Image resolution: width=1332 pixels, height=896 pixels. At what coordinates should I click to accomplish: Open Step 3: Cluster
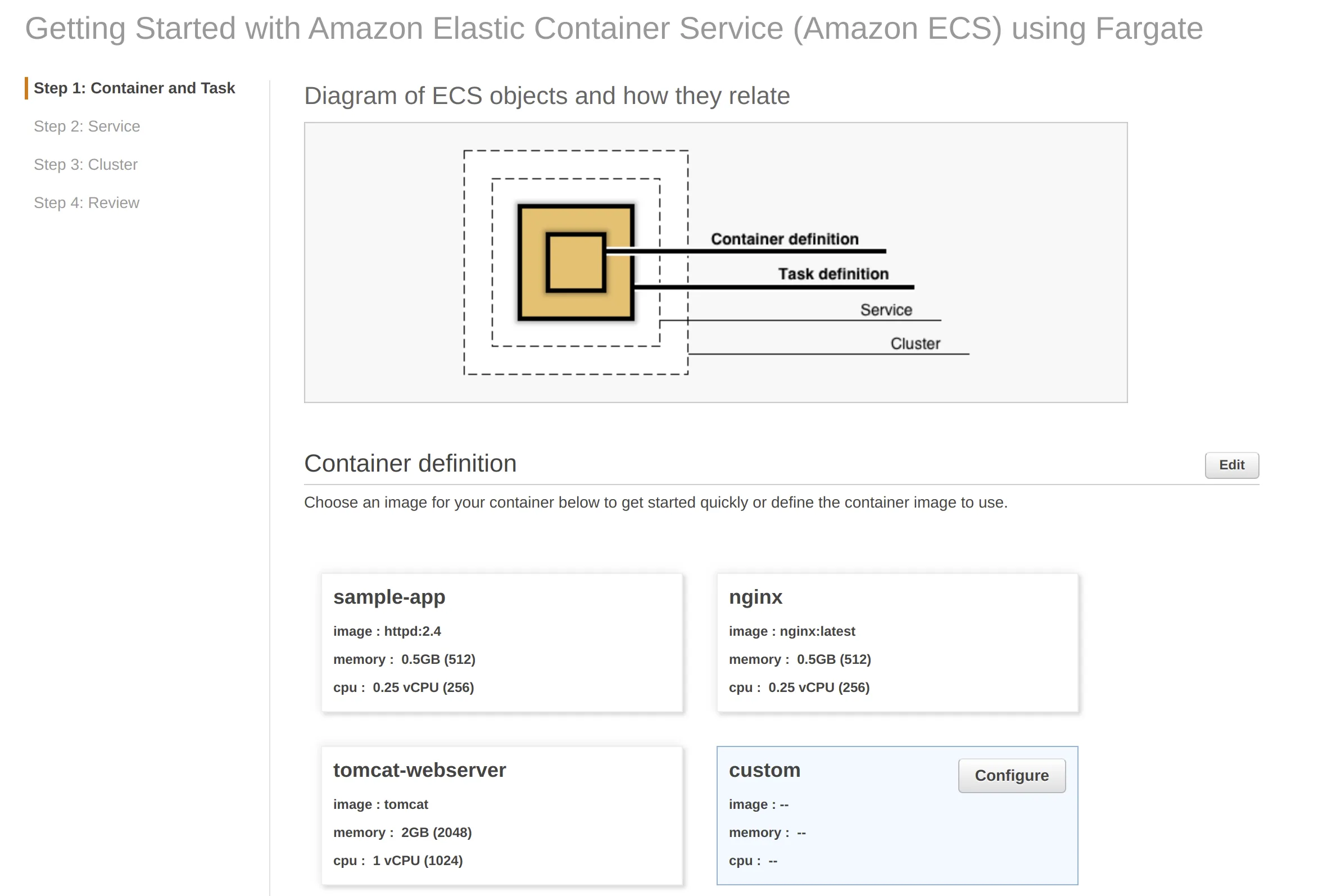click(x=85, y=165)
